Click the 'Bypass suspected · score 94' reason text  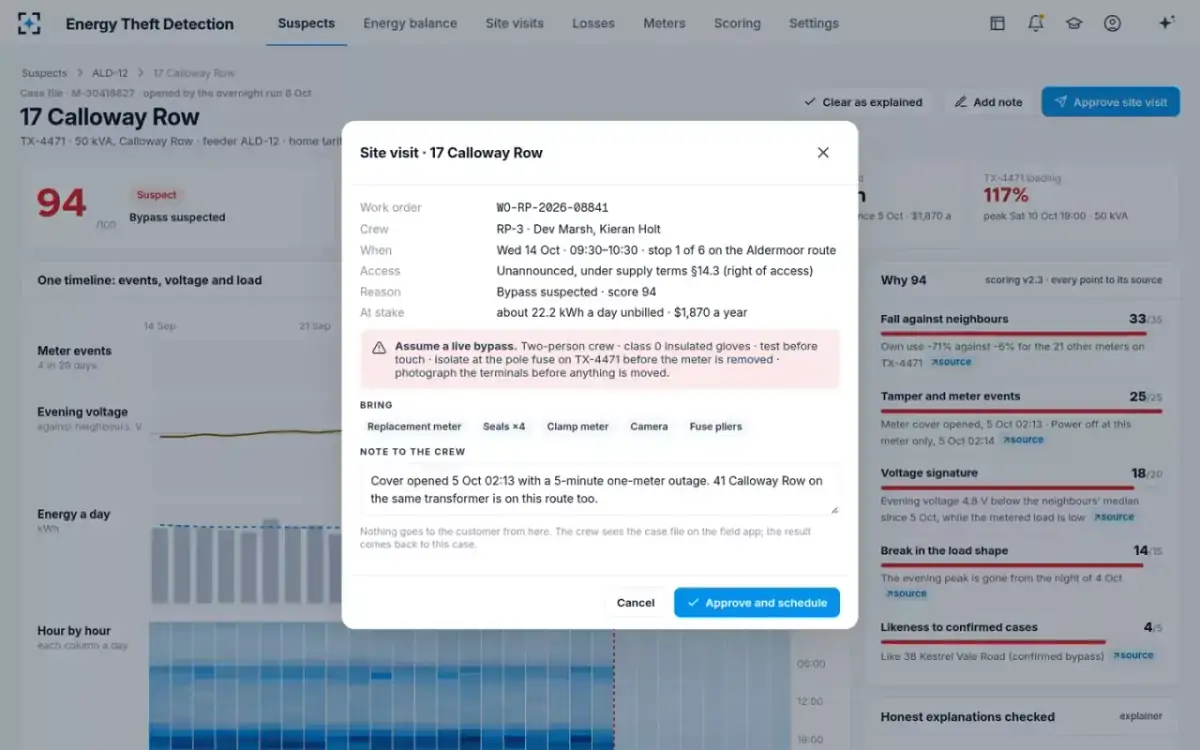pyautogui.click(x=576, y=292)
